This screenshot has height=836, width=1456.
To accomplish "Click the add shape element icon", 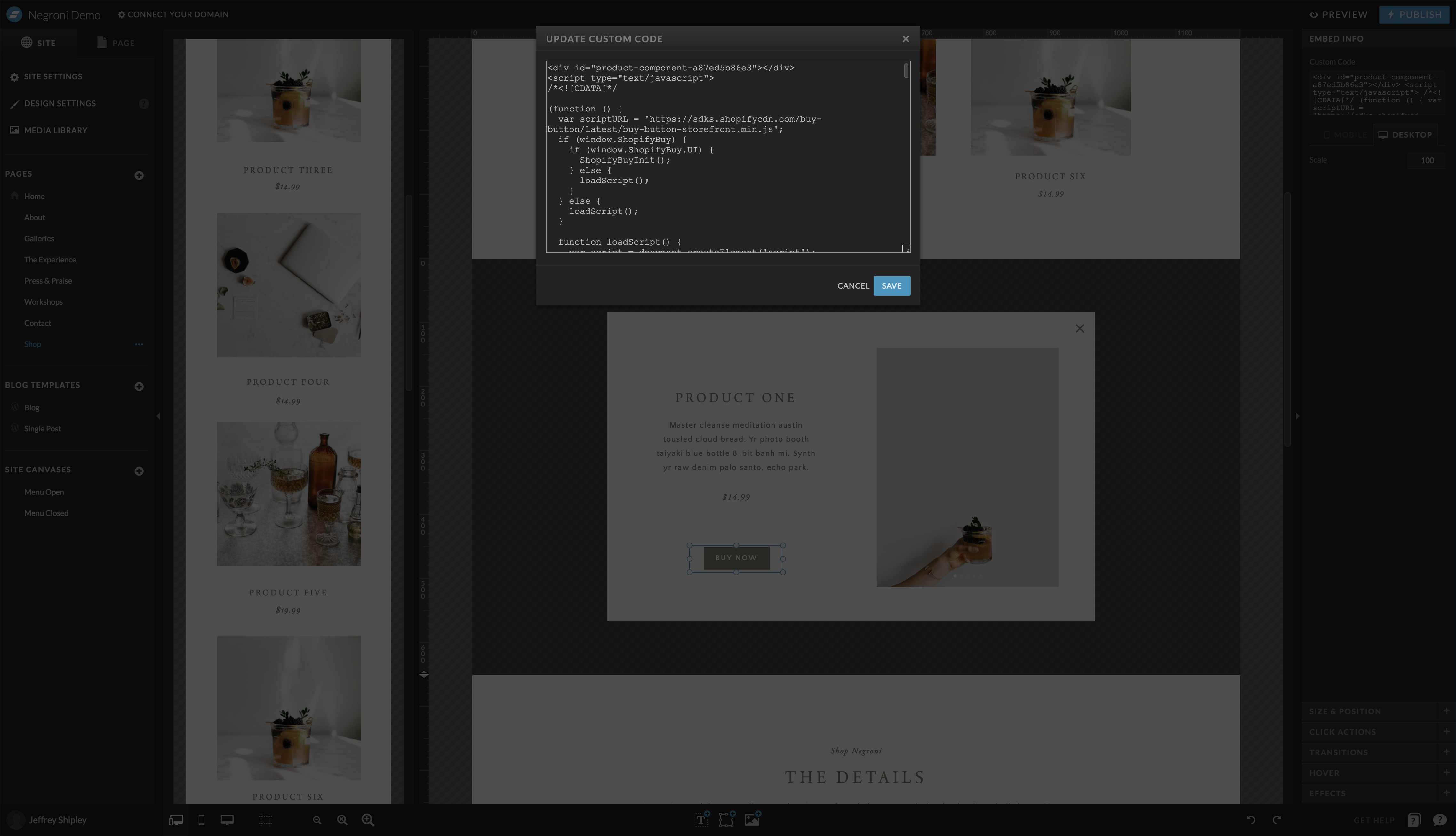I will click(726, 820).
